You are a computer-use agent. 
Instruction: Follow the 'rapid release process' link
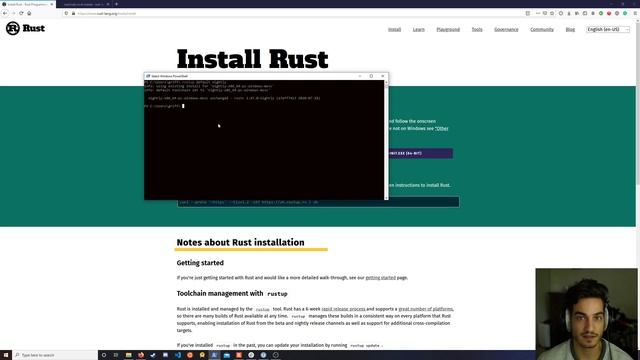(x=343, y=309)
